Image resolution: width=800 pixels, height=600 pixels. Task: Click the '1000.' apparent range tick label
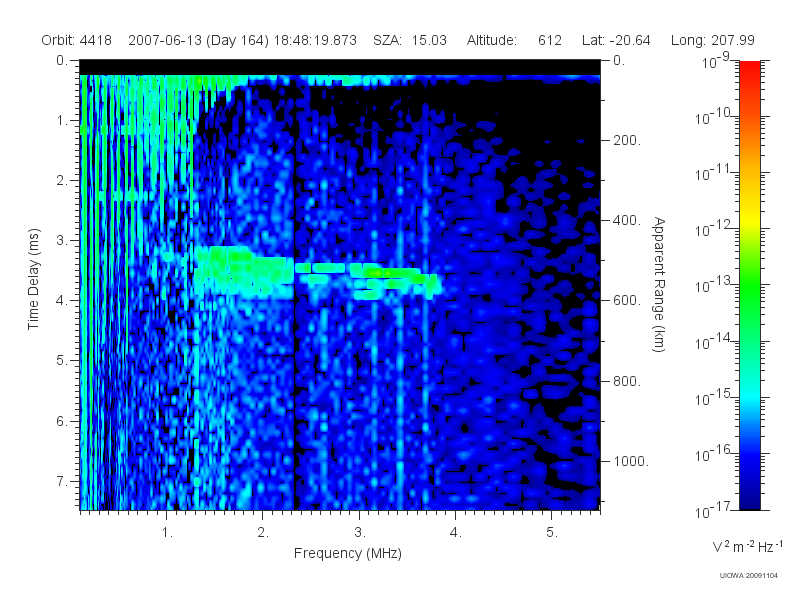[631, 461]
